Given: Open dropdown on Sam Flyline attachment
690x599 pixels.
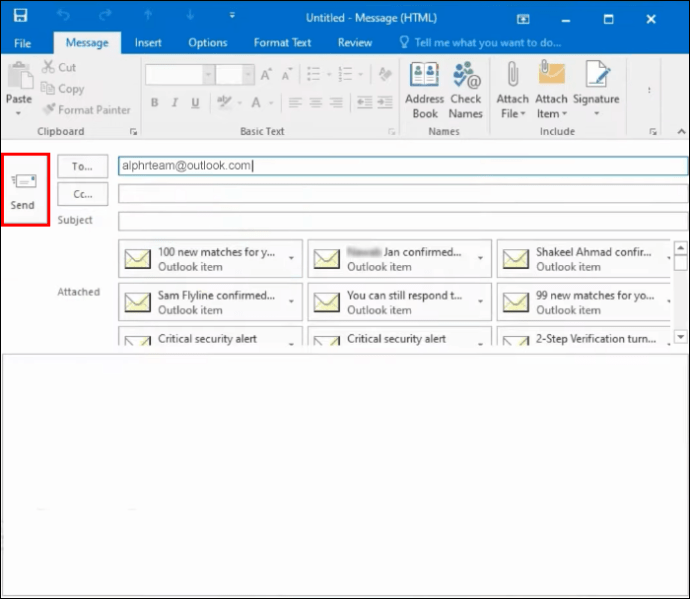Looking at the screenshot, I should pos(292,301).
